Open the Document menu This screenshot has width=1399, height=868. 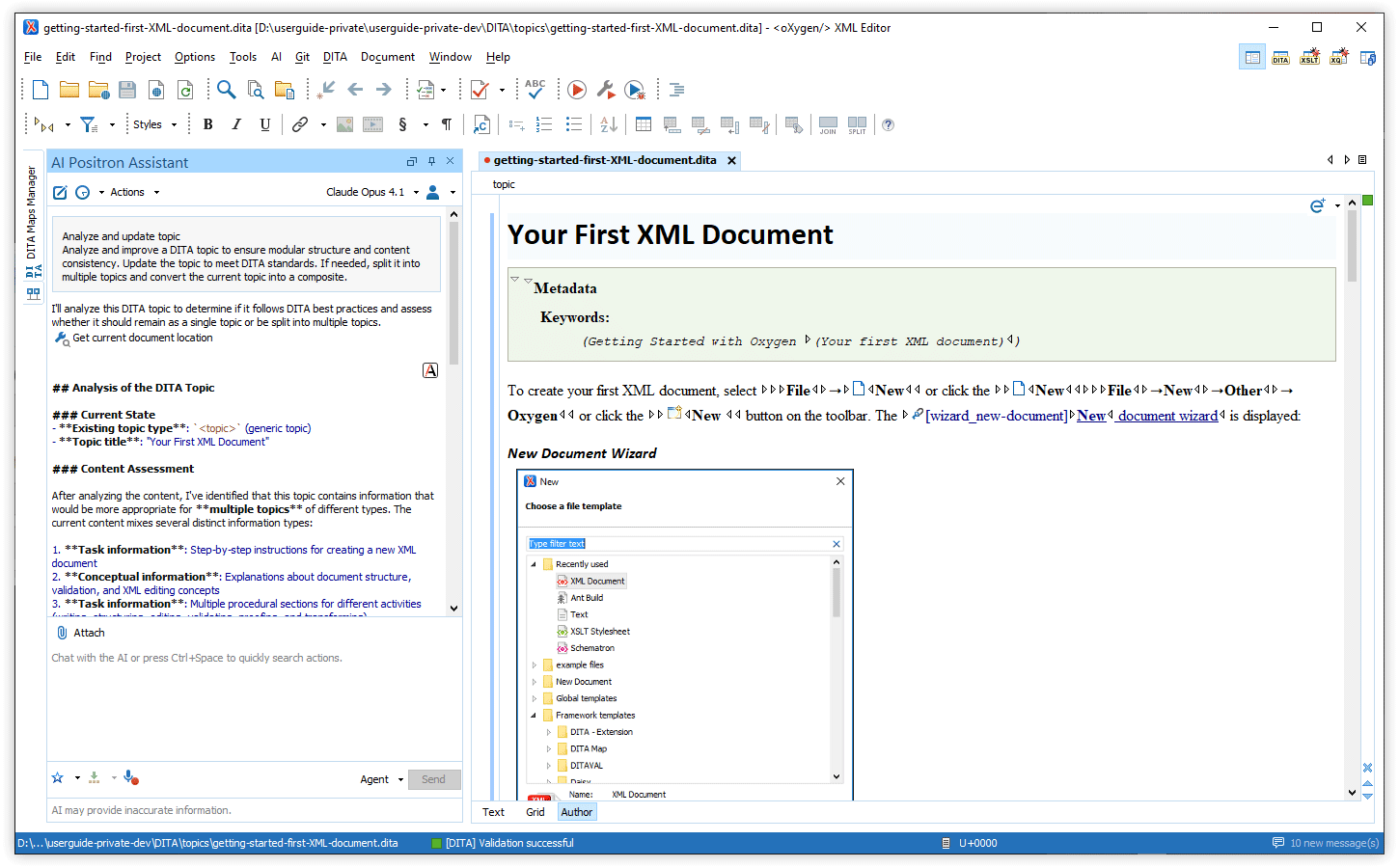point(388,57)
